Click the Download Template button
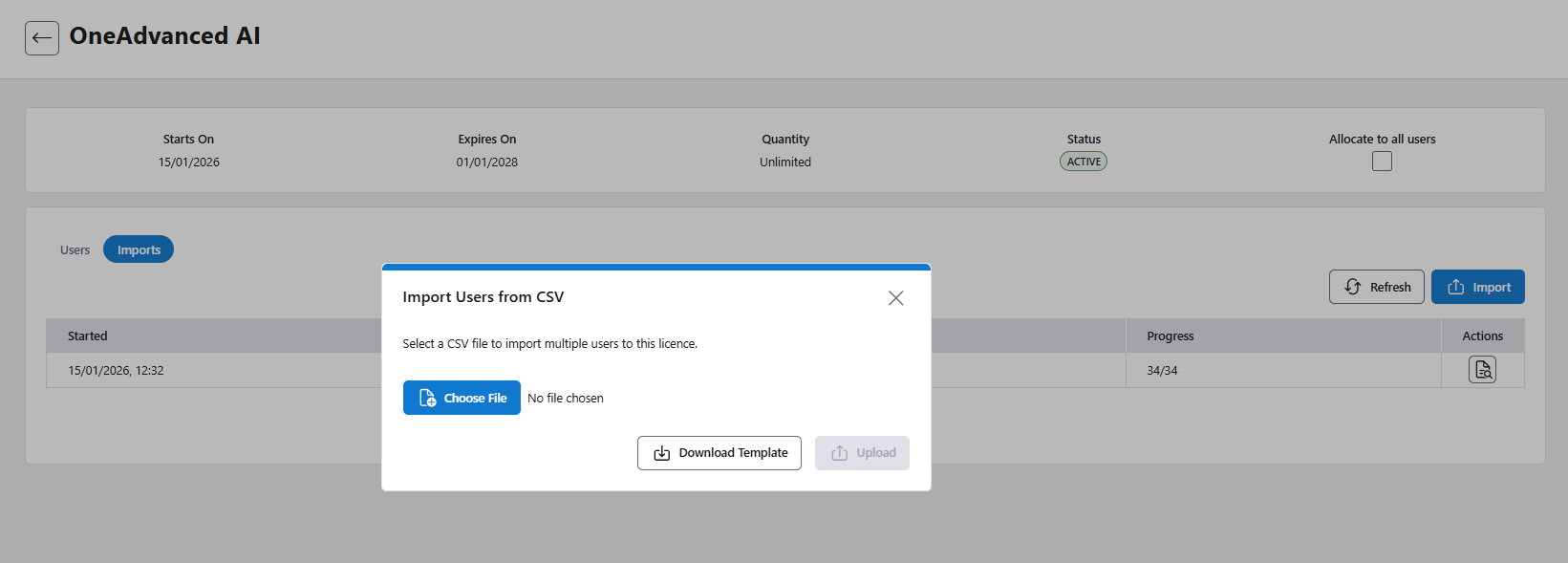 pyautogui.click(x=719, y=453)
